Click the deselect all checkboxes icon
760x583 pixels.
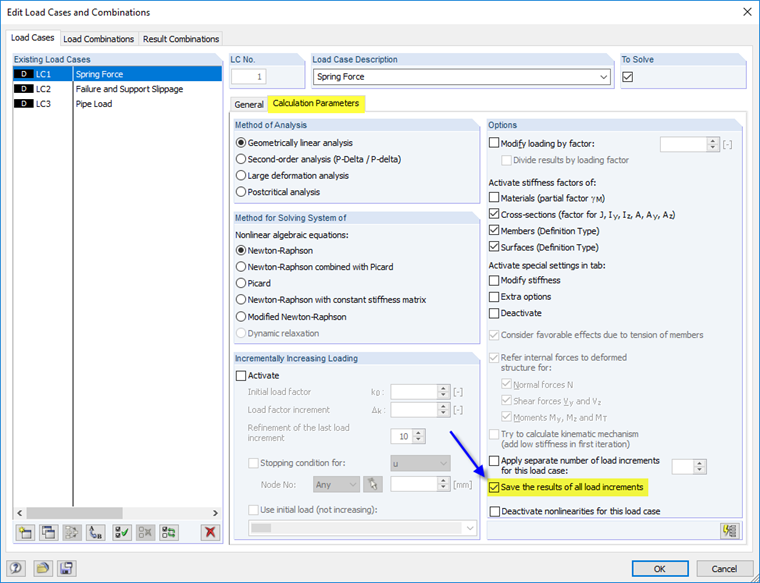[x=145, y=533]
